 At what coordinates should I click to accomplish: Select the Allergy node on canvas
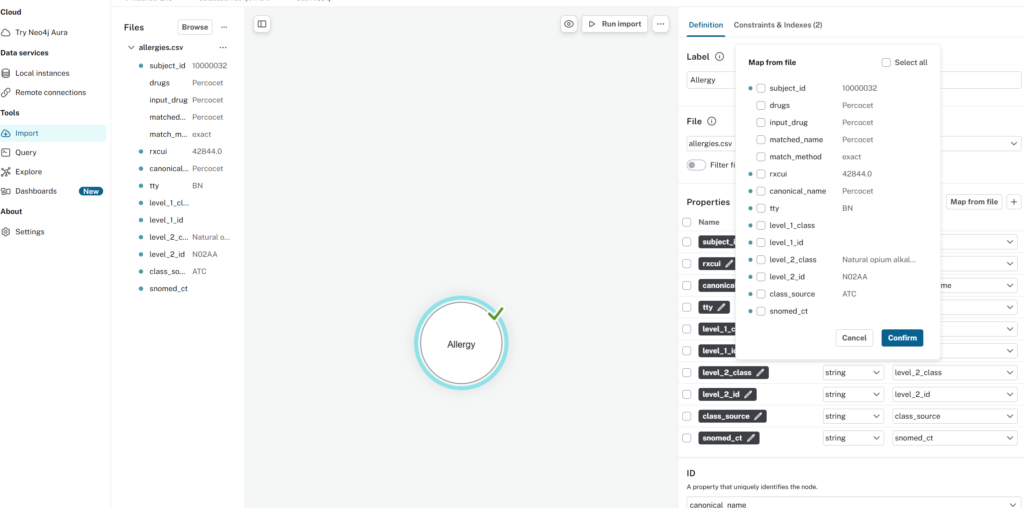(461, 343)
